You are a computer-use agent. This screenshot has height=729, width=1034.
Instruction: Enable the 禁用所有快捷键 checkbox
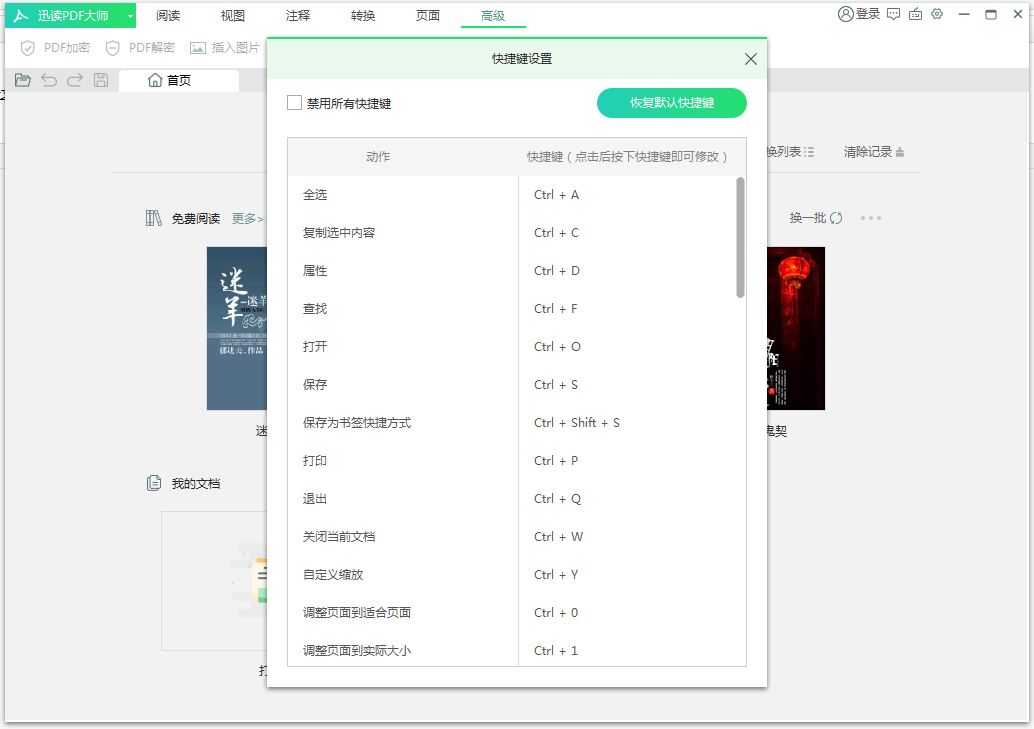pos(296,103)
